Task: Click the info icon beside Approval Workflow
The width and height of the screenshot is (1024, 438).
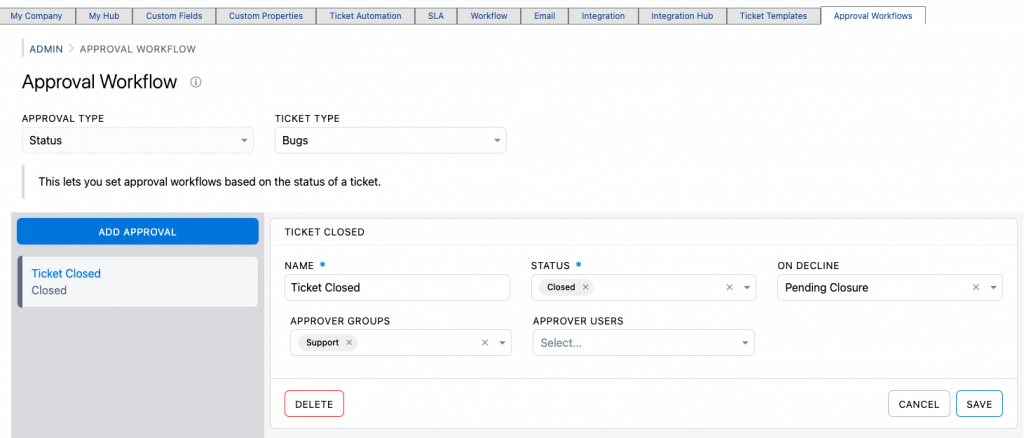Action: [x=196, y=82]
